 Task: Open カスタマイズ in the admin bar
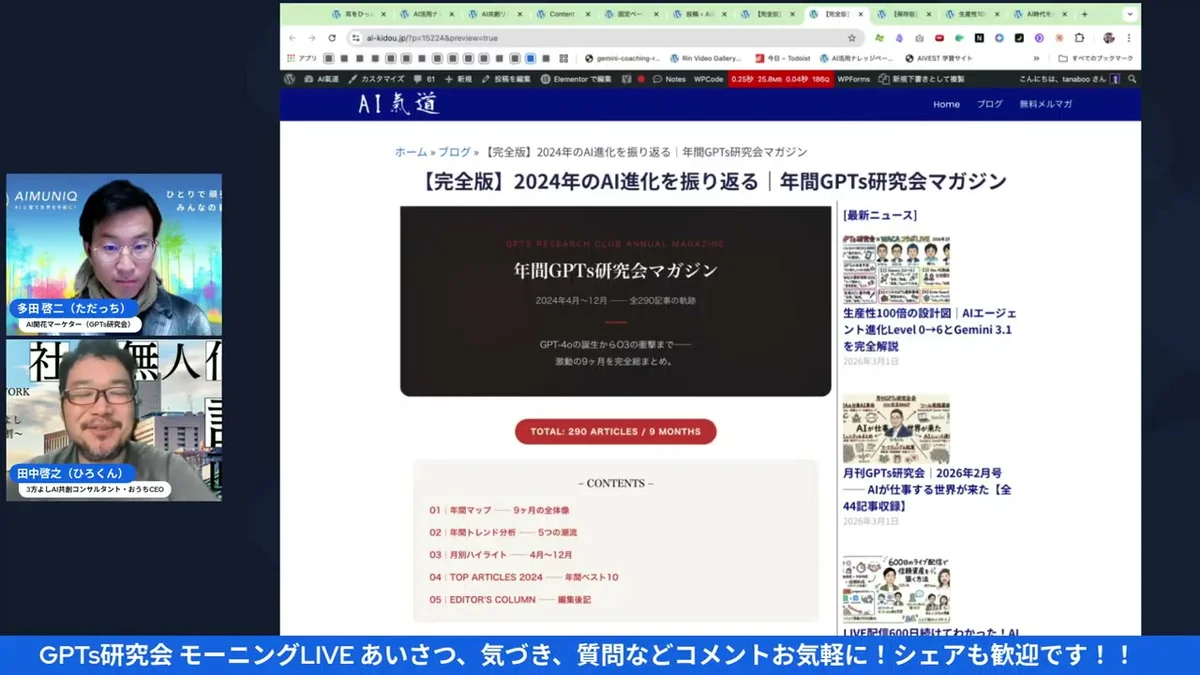tap(382, 78)
